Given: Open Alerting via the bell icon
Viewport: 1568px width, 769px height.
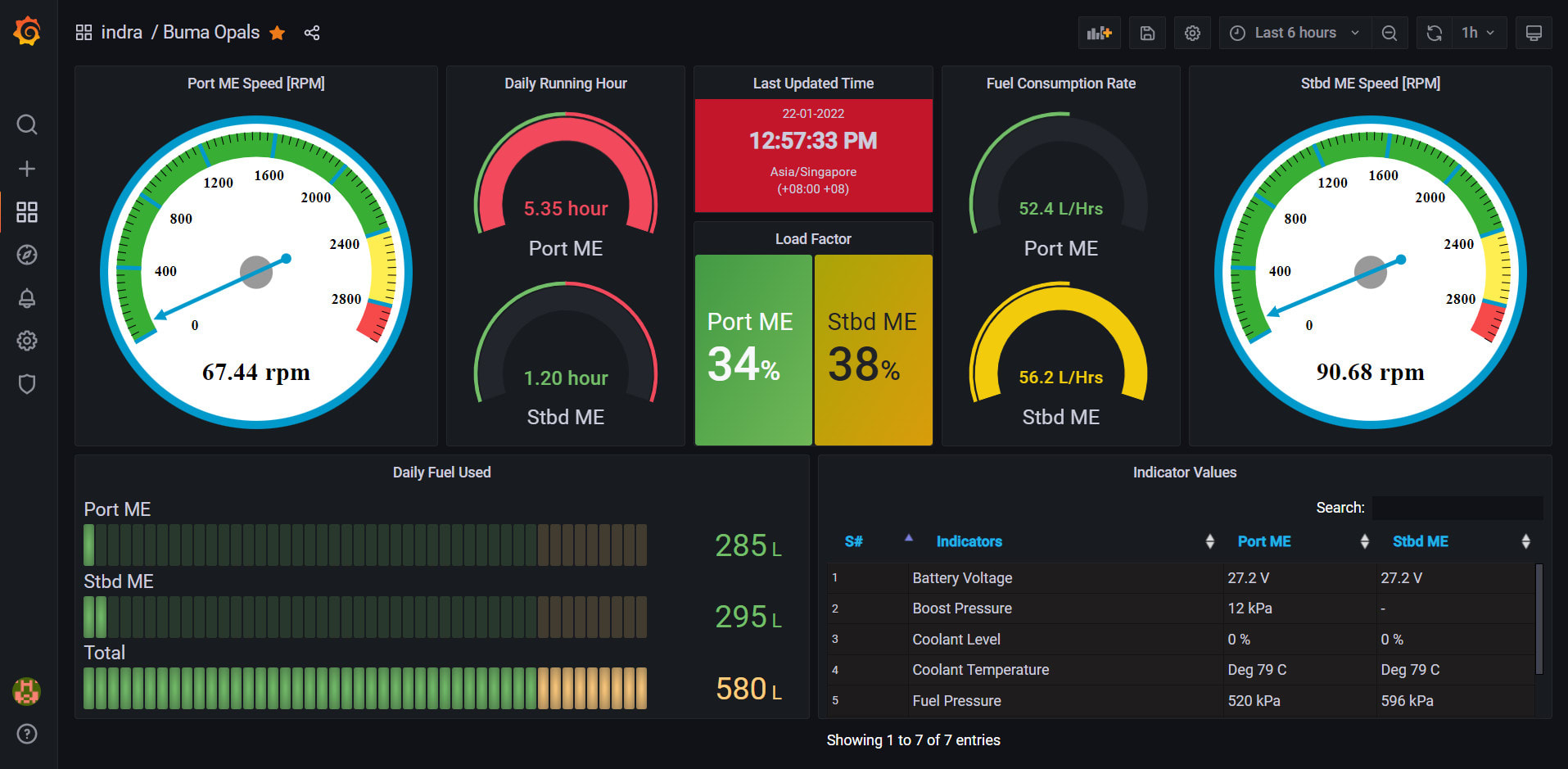Looking at the screenshot, I should [x=27, y=298].
